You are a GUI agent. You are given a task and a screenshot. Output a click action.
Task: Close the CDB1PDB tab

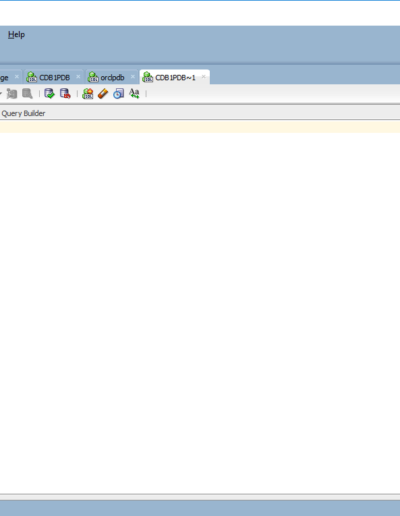(x=78, y=77)
